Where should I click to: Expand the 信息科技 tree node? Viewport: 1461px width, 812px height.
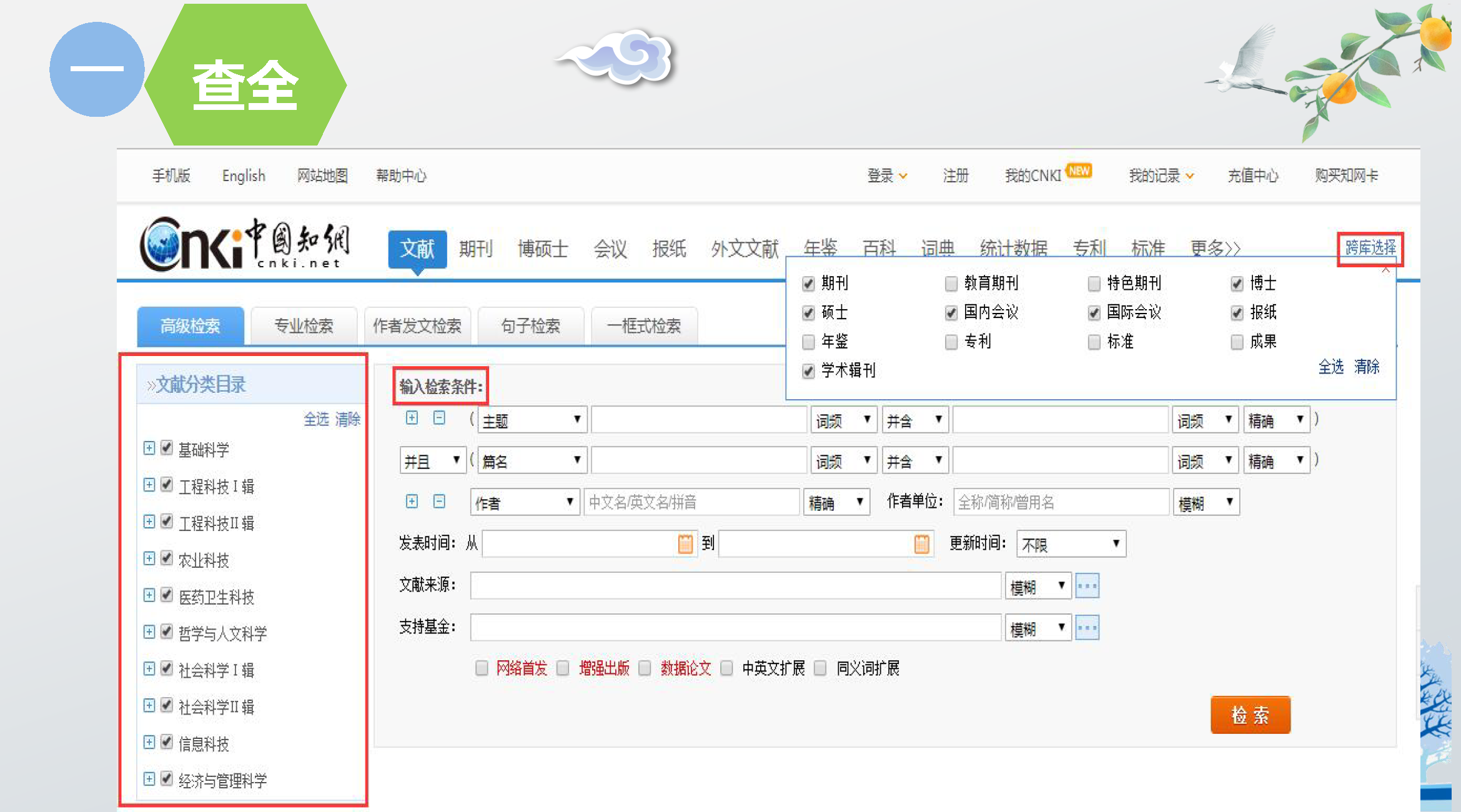coord(149,743)
